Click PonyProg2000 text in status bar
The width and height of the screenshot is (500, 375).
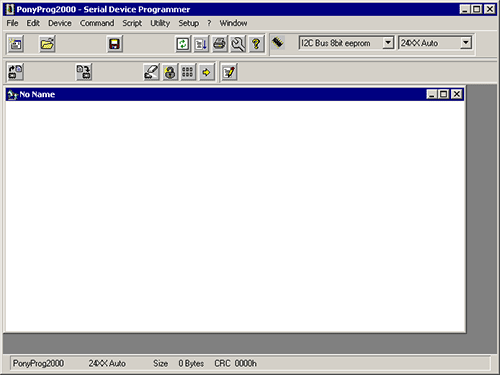click(38, 363)
